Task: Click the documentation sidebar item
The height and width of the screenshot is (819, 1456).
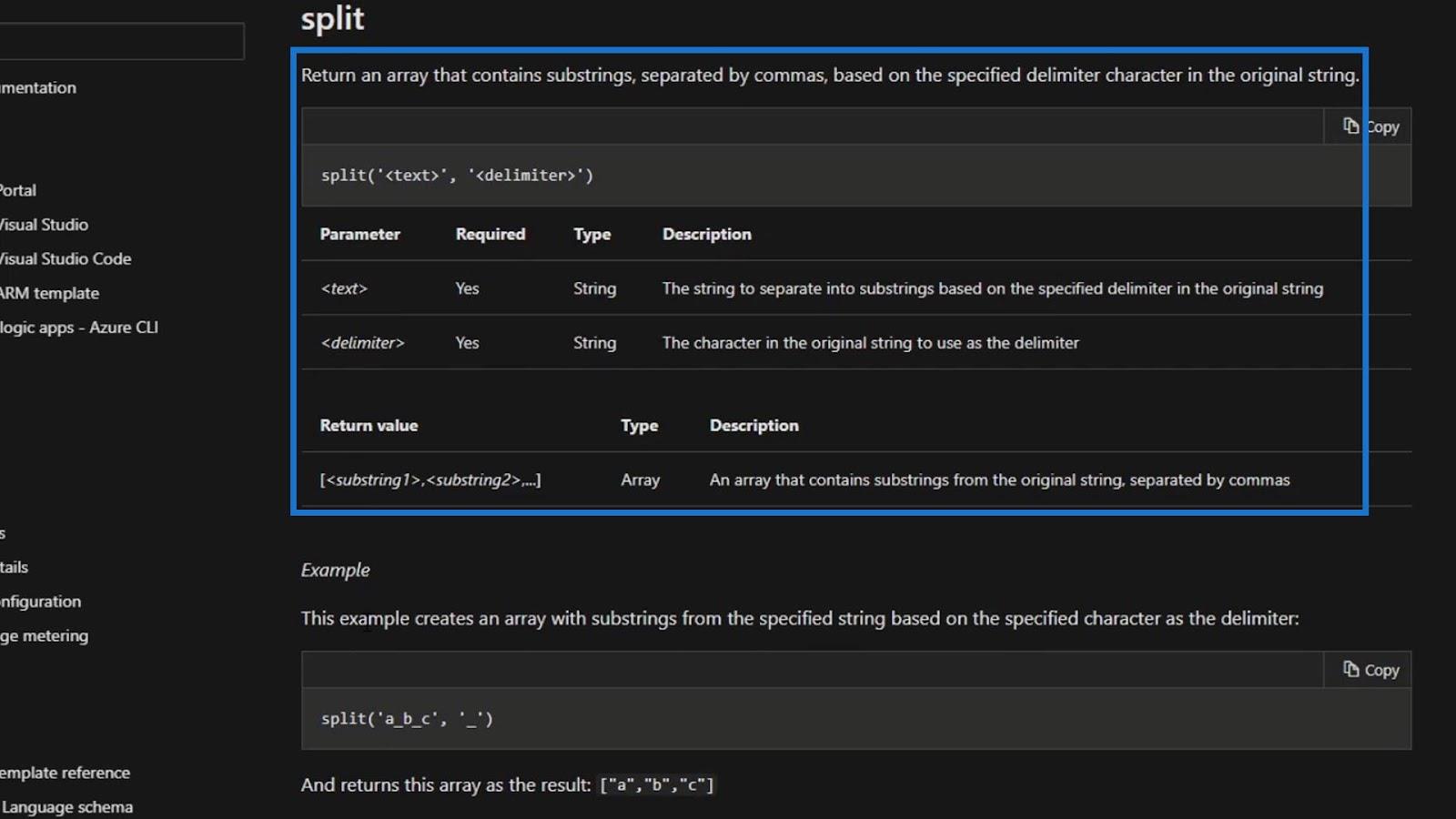Action: [x=38, y=87]
